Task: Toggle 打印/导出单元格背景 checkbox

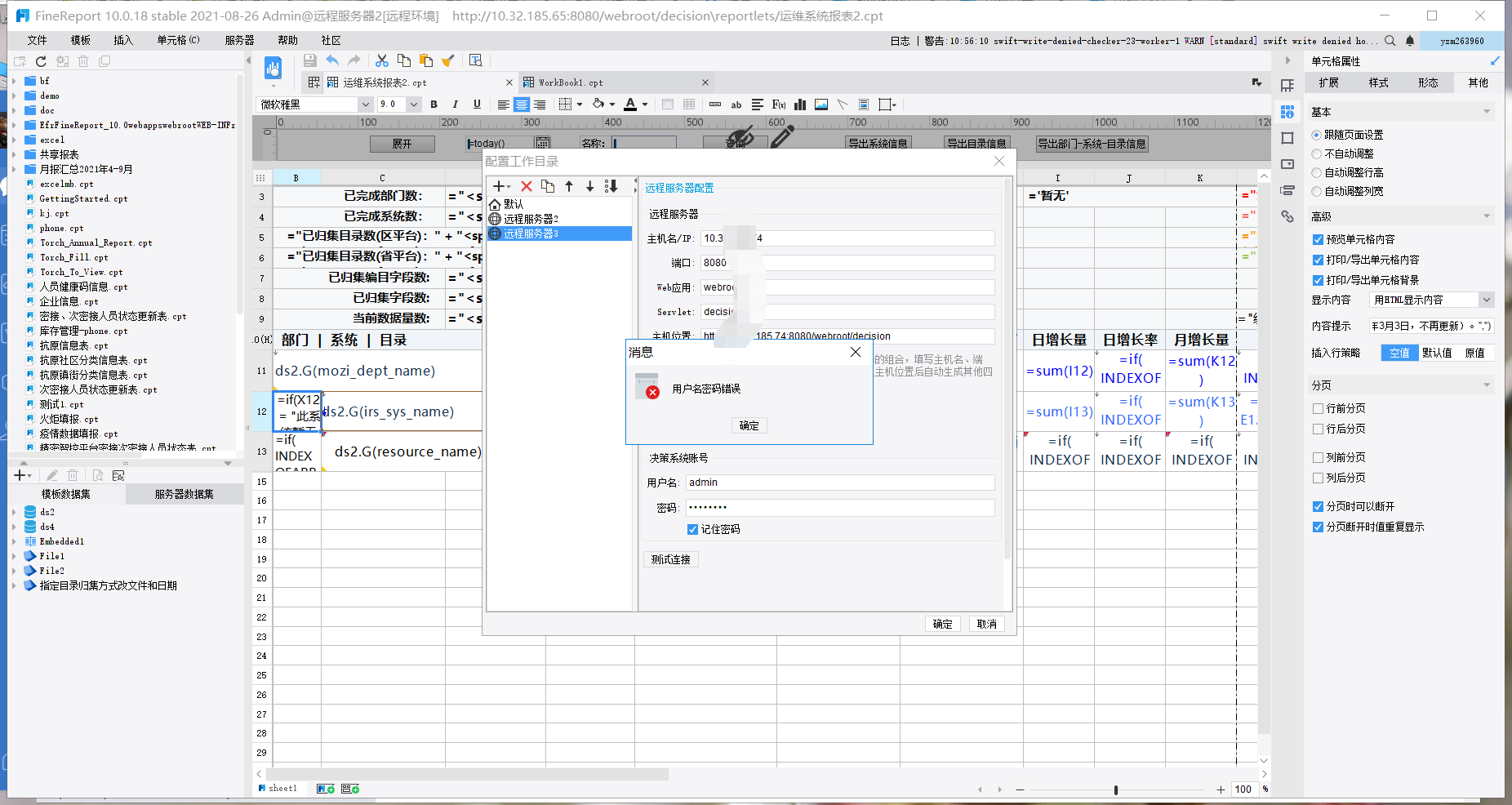Action: [x=1318, y=280]
